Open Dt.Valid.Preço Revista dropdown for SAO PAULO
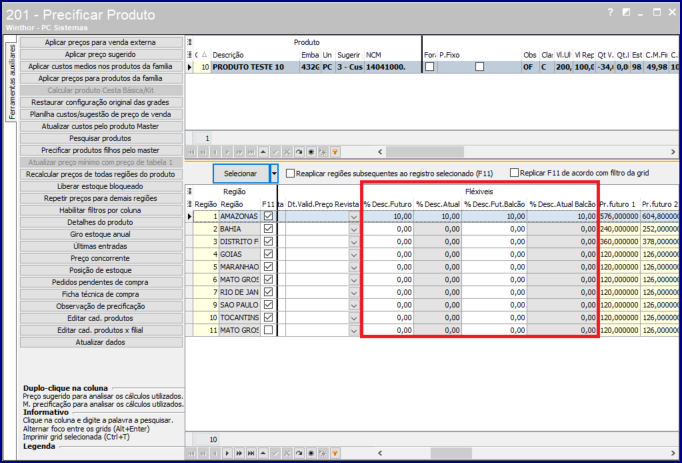 click(x=354, y=305)
